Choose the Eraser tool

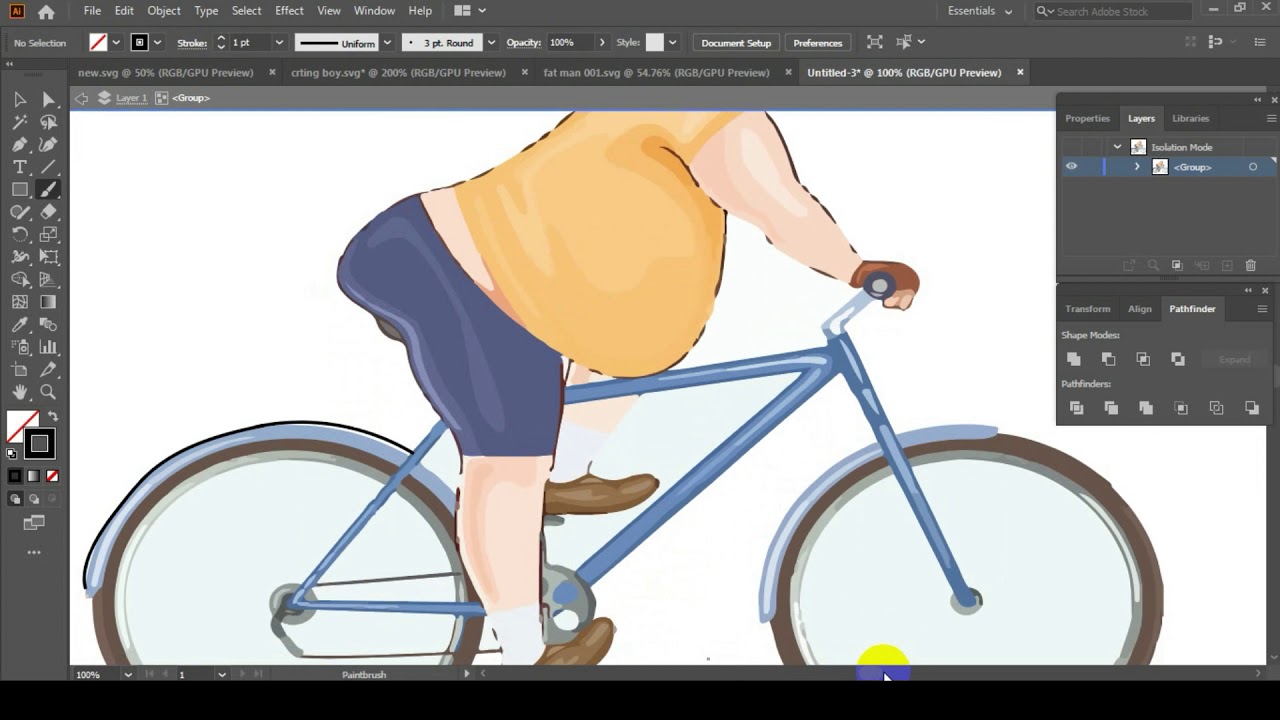48,212
